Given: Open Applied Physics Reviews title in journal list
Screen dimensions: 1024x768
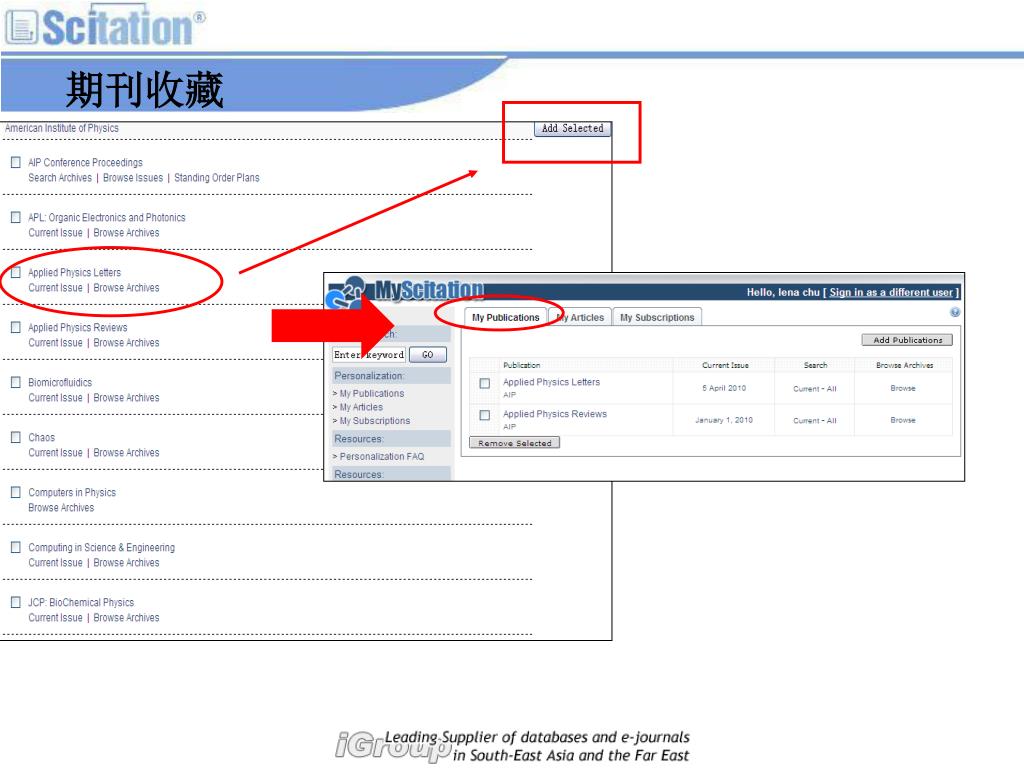Looking at the screenshot, I should (x=78, y=327).
